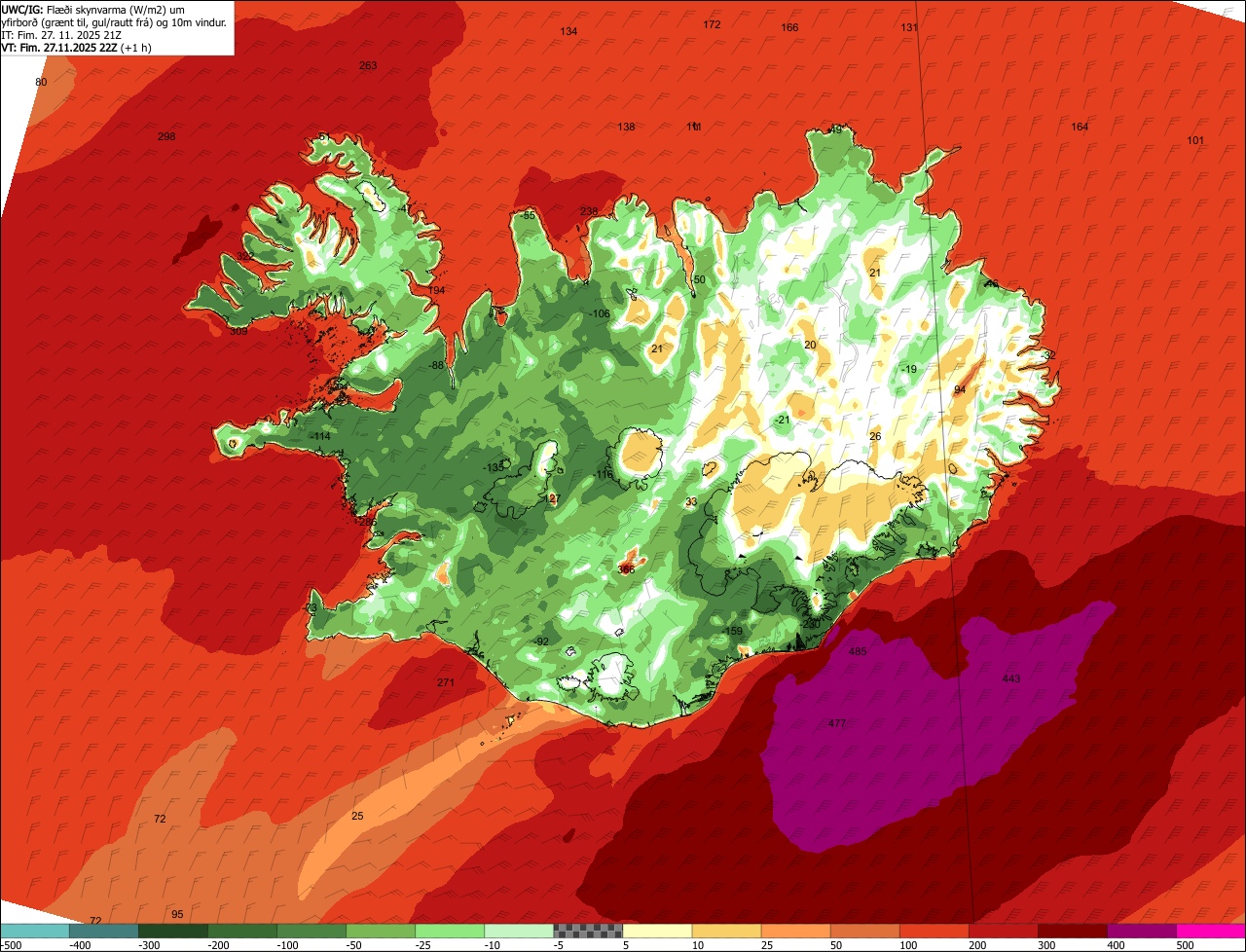This screenshot has width=1246, height=952.
Task: Click the 238 value off the north coast
Action: [589, 211]
